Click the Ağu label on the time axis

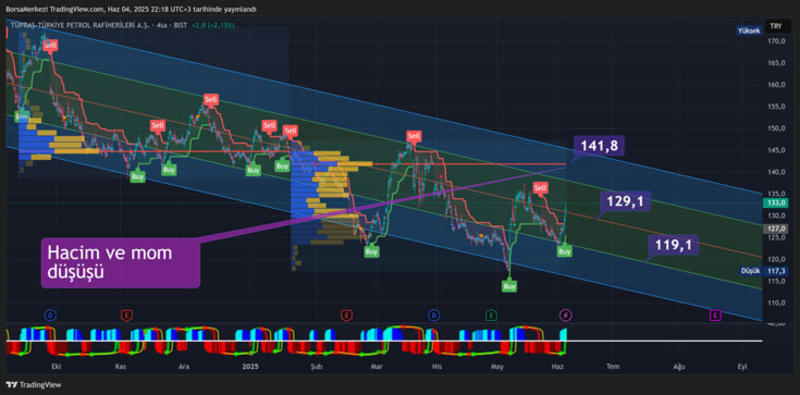click(679, 366)
